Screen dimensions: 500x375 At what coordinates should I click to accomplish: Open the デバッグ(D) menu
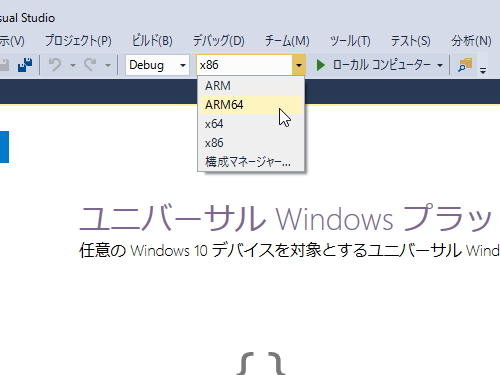[219, 41]
